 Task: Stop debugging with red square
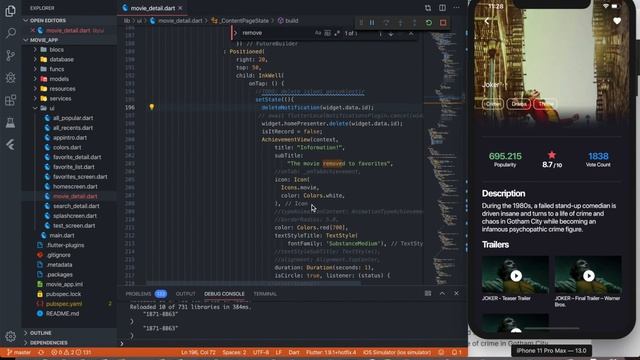(x=443, y=22)
